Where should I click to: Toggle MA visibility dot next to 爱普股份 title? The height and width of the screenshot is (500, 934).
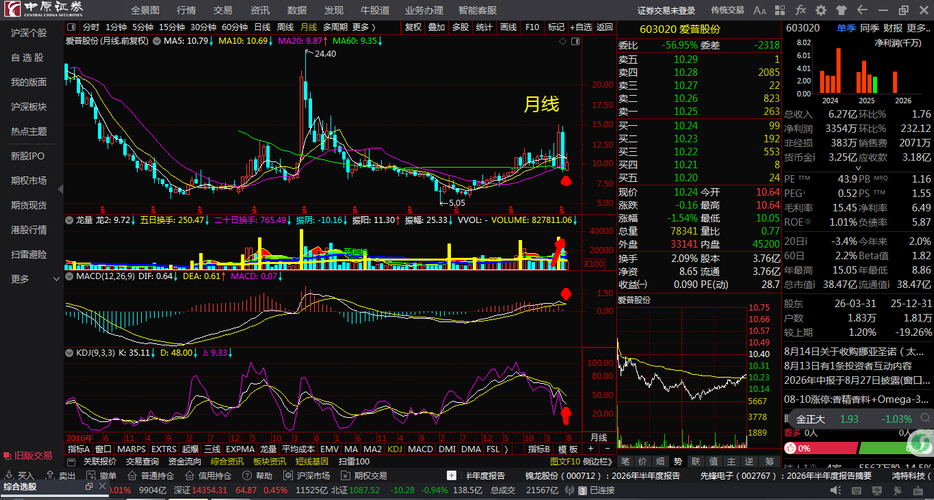pyautogui.click(x=157, y=41)
